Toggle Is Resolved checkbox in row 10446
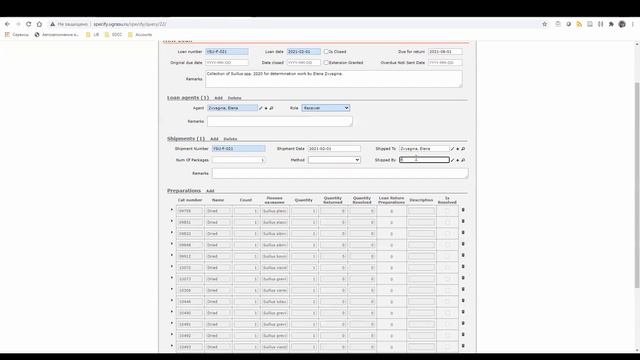The height and width of the screenshot is (360, 640). [447, 302]
